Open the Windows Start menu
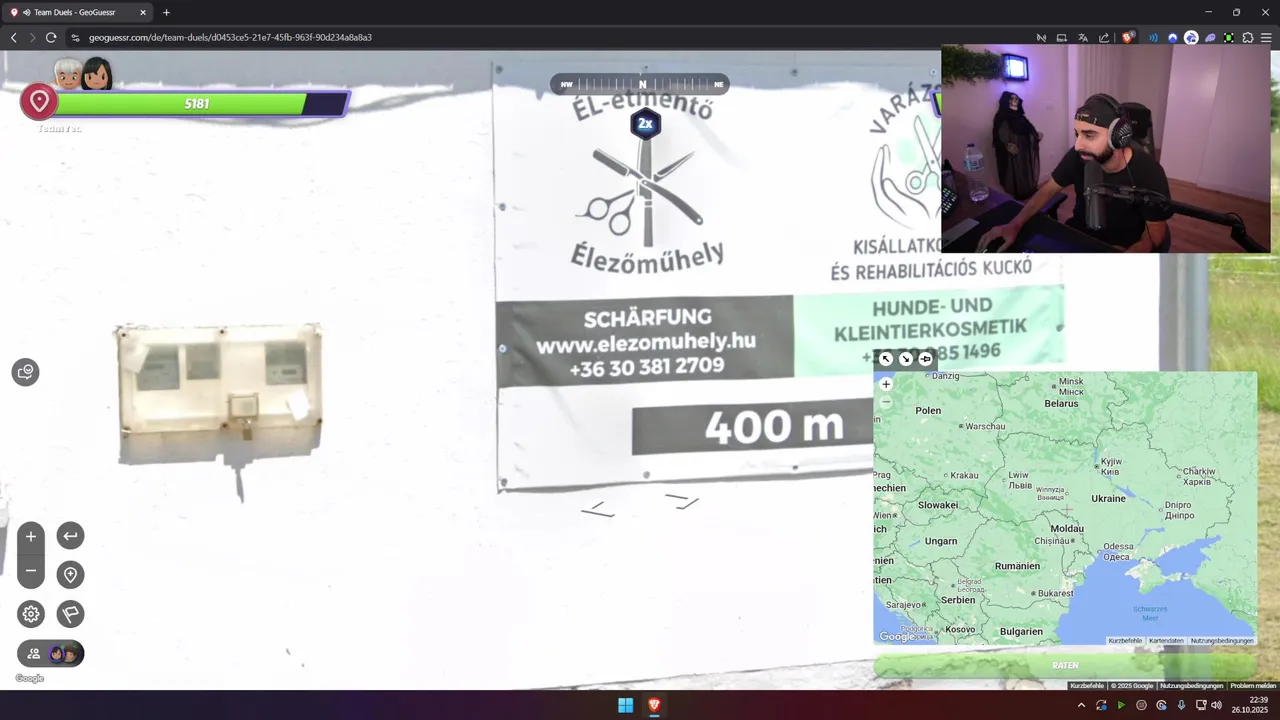The image size is (1280, 720). (x=625, y=705)
